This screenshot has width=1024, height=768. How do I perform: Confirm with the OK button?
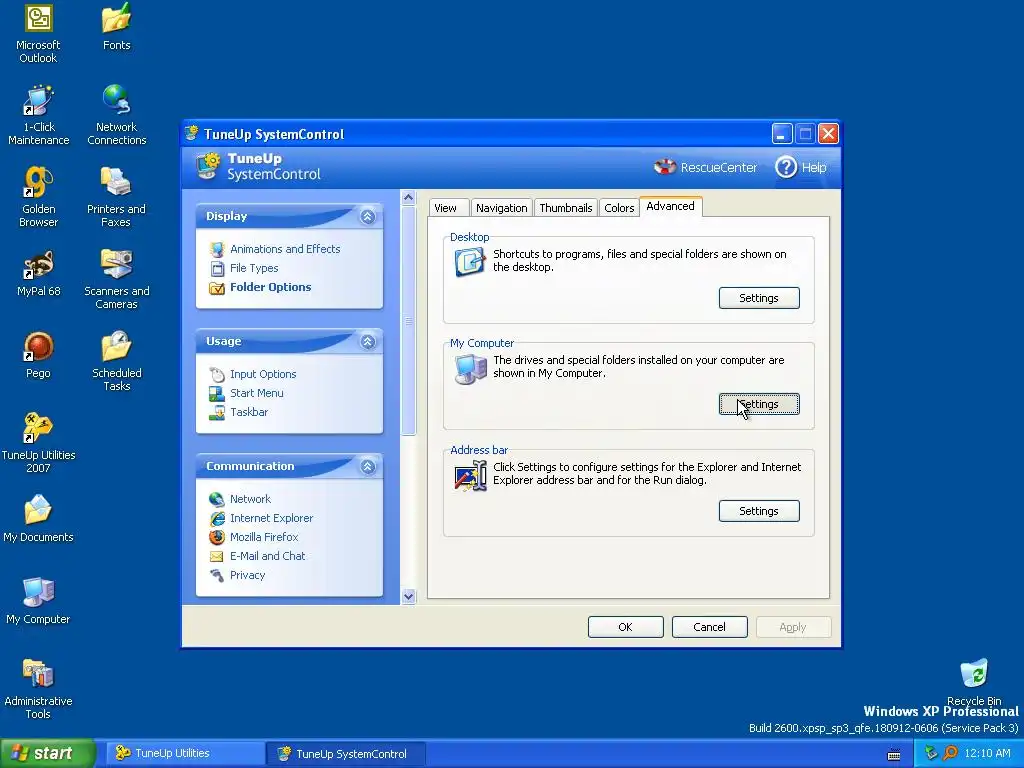tap(625, 627)
